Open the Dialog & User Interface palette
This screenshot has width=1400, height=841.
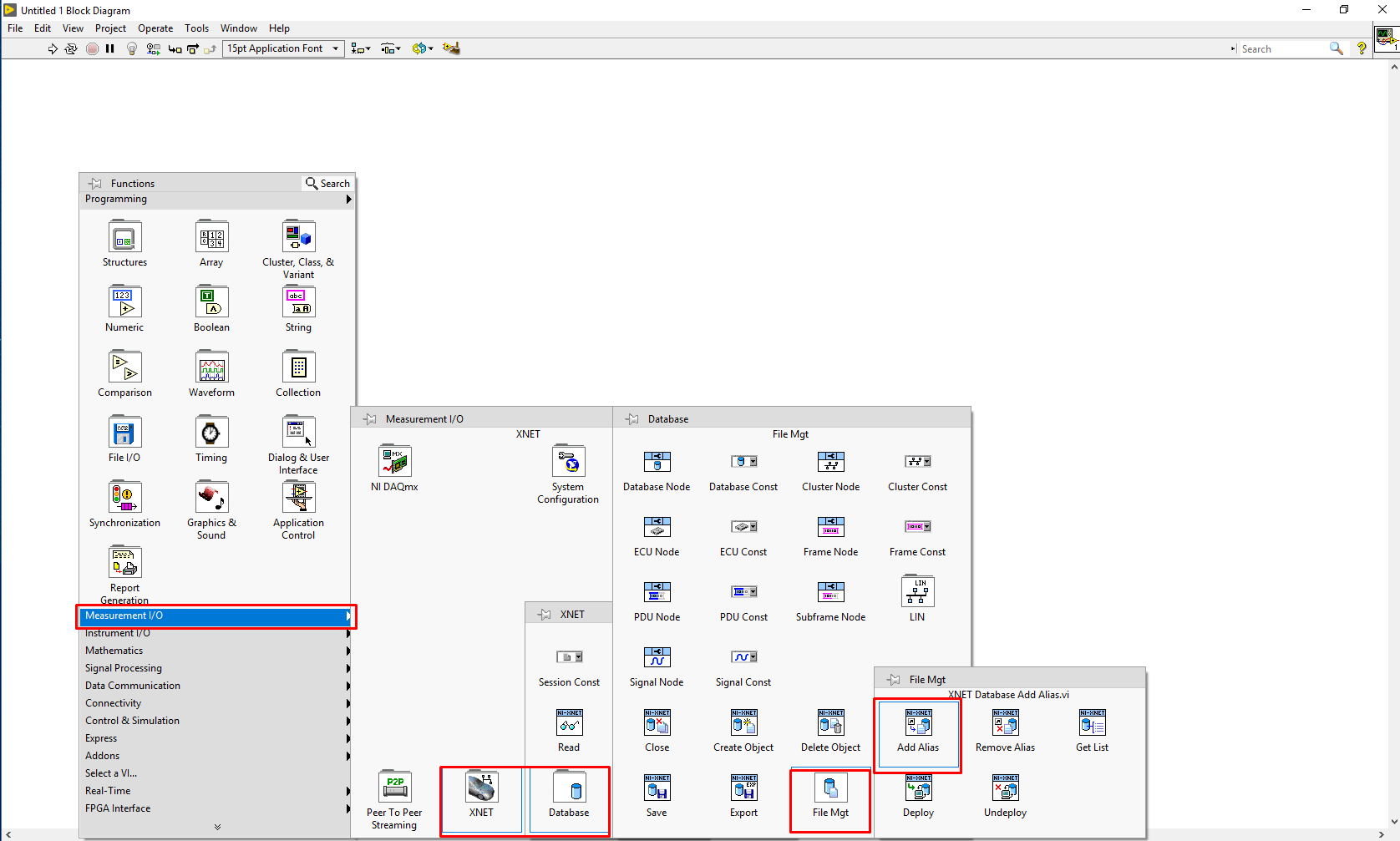[x=298, y=433]
